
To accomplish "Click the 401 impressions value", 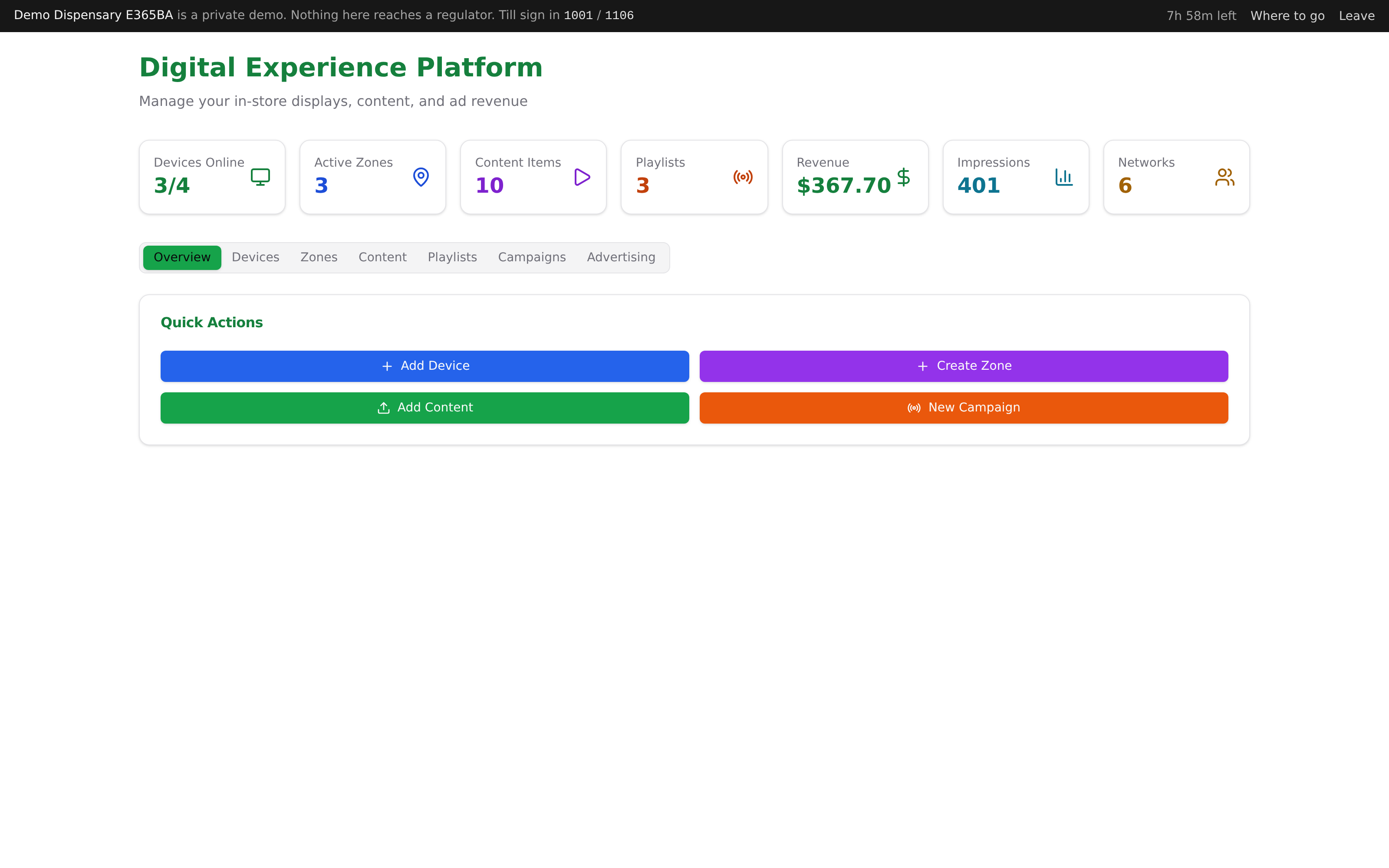I will point(979,185).
